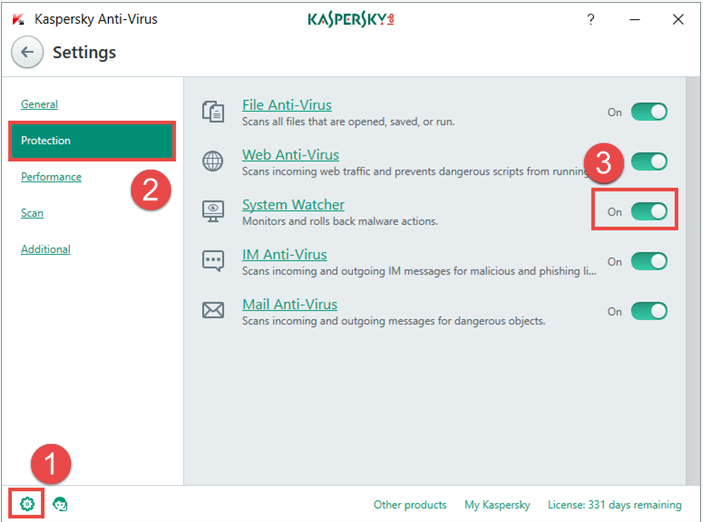Open the My Kaspersky link
This screenshot has width=703, height=522.
click(497, 505)
